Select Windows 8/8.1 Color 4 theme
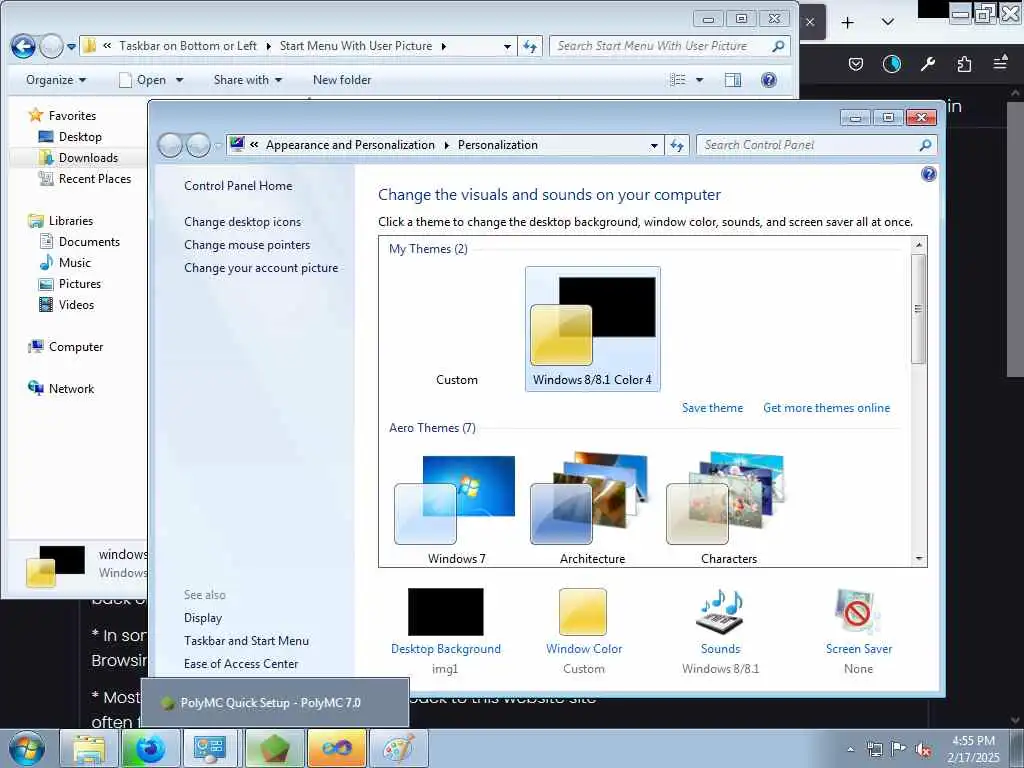Image resolution: width=1024 pixels, height=768 pixels. 592,329
